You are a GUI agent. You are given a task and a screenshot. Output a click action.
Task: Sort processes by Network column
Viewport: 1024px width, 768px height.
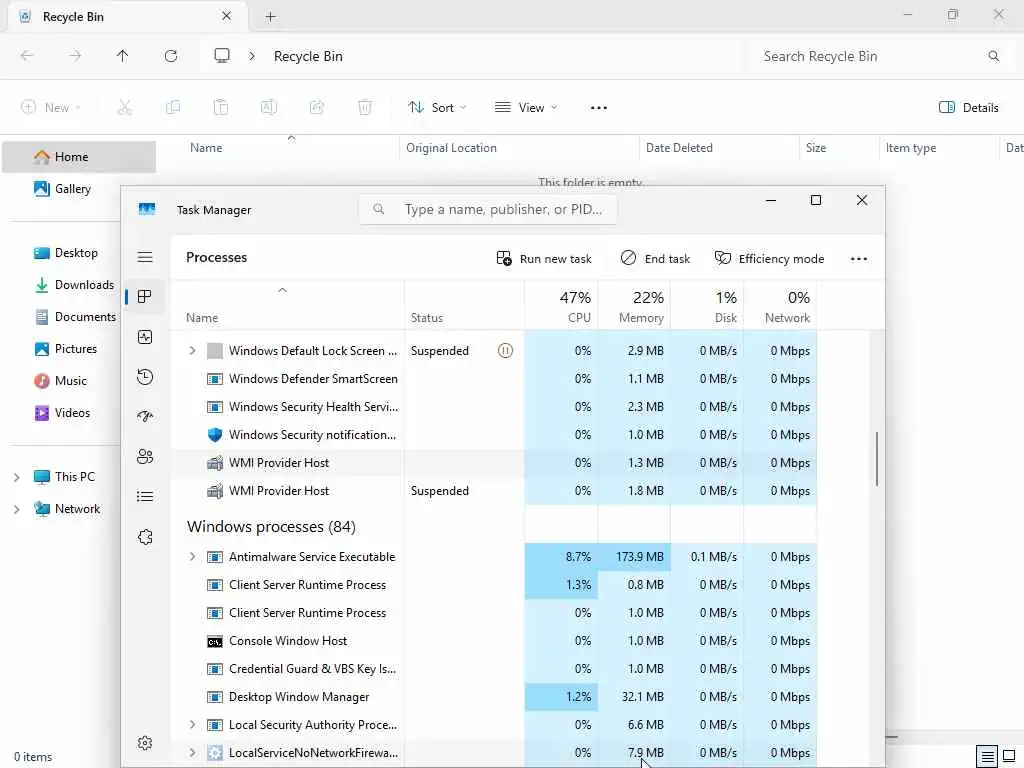click(x=780, y=306)
